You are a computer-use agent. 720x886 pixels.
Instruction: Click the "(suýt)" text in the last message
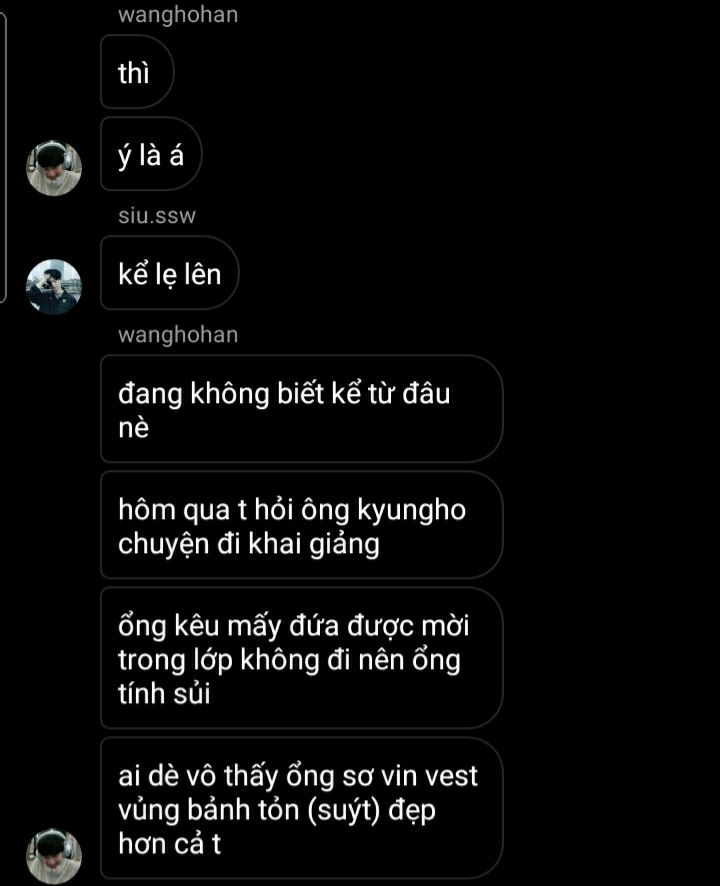352,810
